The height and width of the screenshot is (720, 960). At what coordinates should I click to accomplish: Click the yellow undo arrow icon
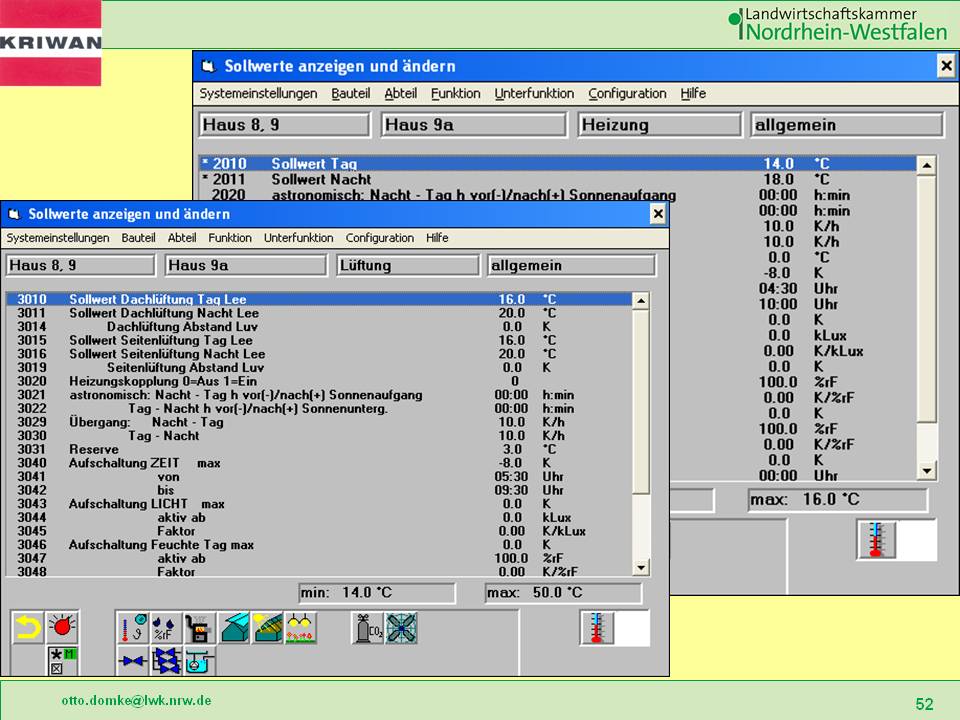(x=30, y=629)
